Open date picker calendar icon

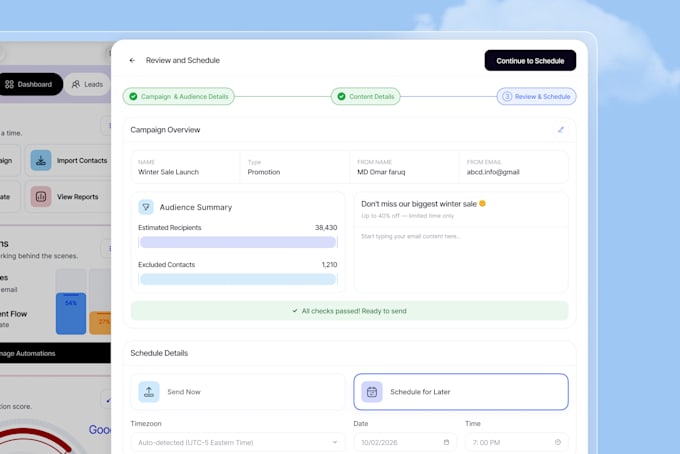(x=446, y=442)
